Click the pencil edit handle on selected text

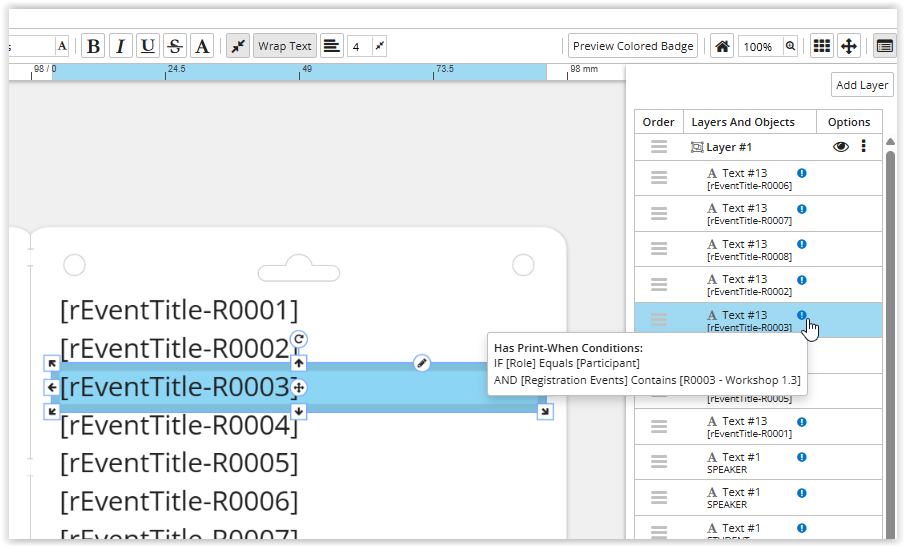(422, 363)
